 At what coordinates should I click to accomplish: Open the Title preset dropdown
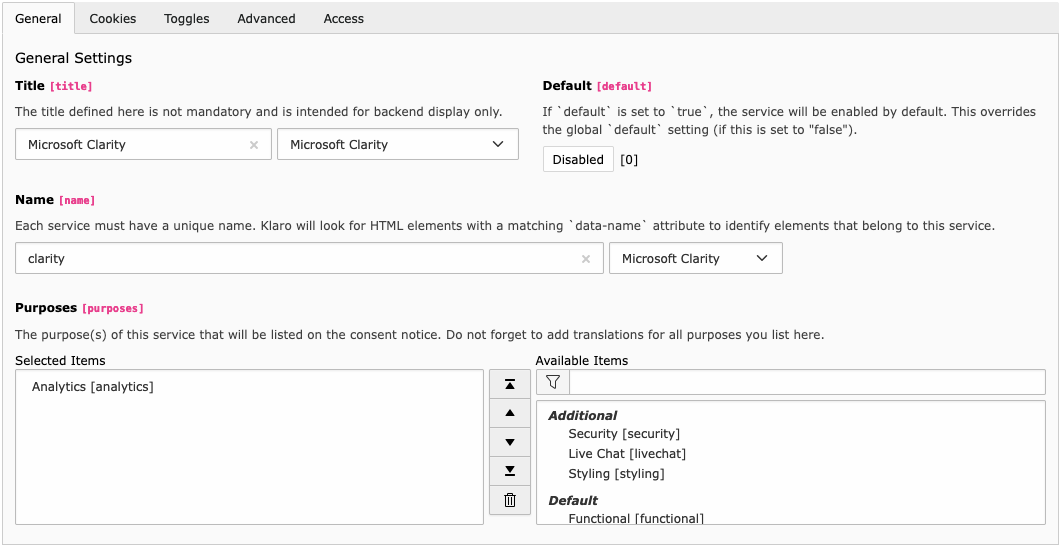click(397, 145)
